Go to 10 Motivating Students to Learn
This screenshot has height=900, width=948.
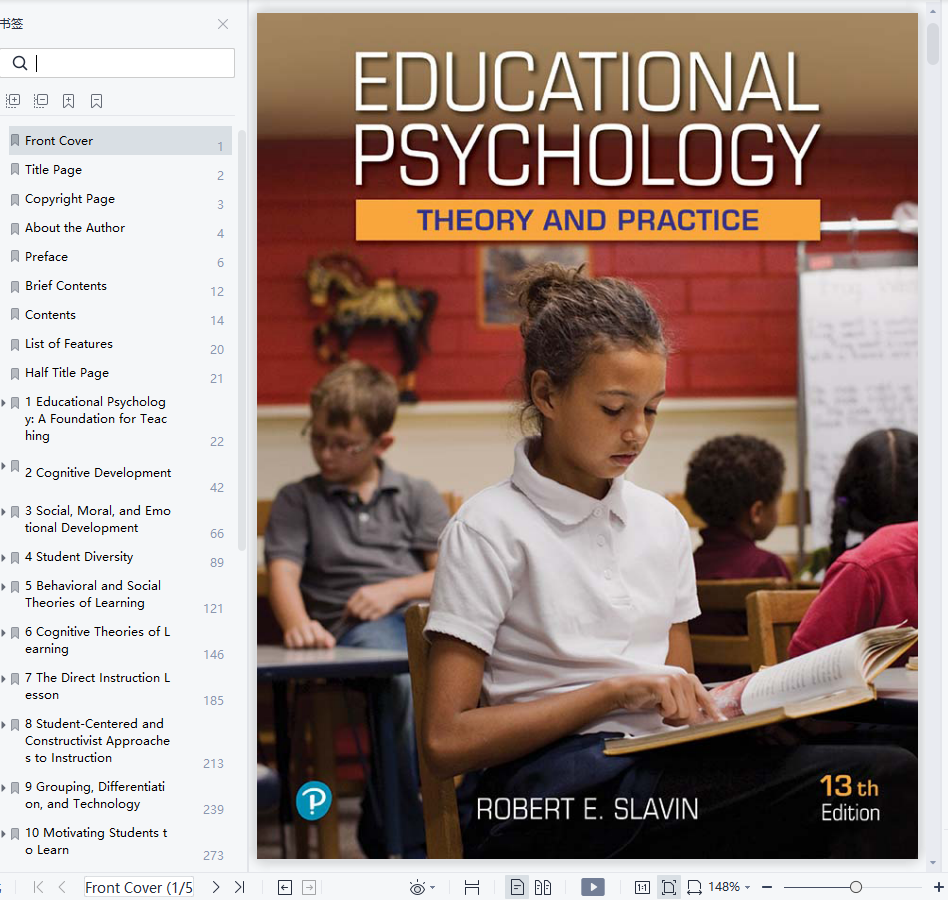(x=97, y=841)
